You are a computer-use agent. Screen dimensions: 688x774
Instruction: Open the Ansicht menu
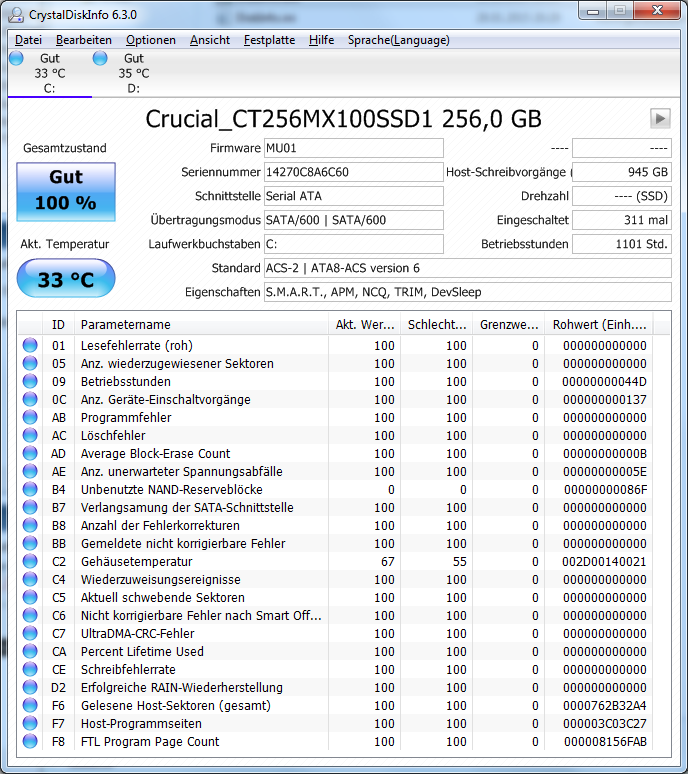coord(210,40)
